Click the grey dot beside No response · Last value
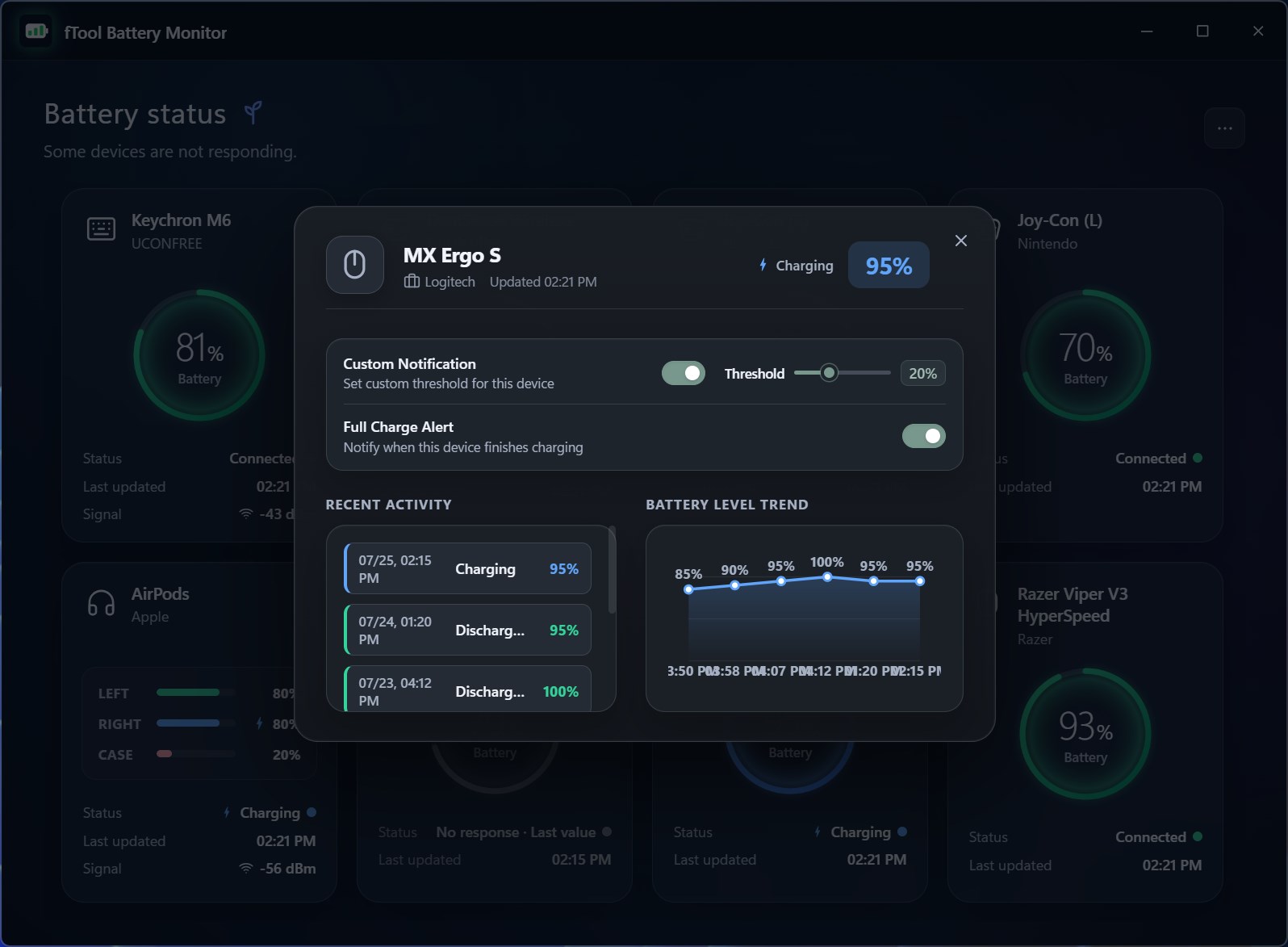Image resolution: width=1288 pixels, height=947 pixels. click(607, 832)
